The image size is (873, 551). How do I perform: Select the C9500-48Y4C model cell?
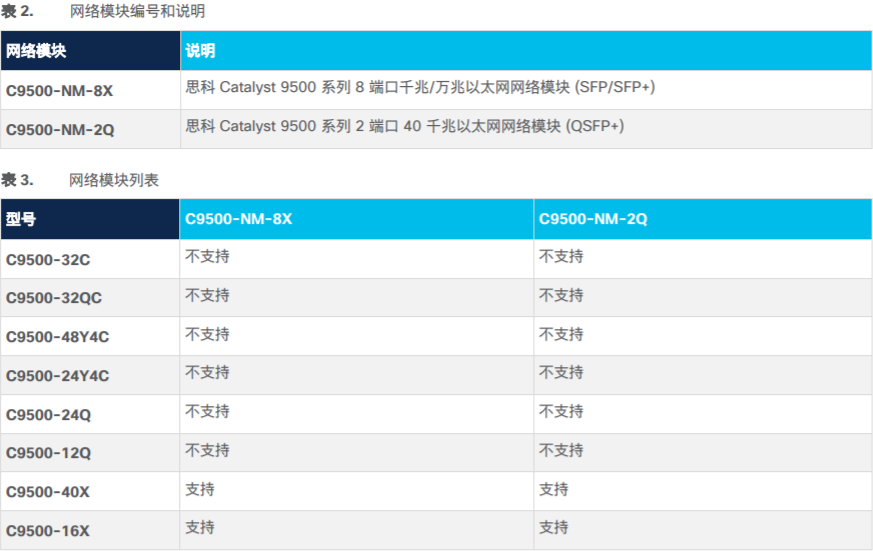click(90, 337)
